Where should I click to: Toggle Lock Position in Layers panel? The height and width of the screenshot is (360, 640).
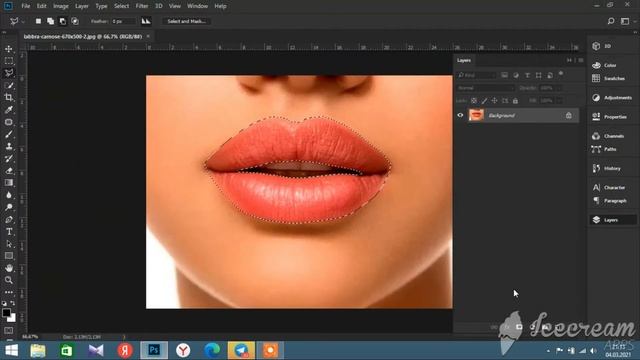click(x=494, y=101)
